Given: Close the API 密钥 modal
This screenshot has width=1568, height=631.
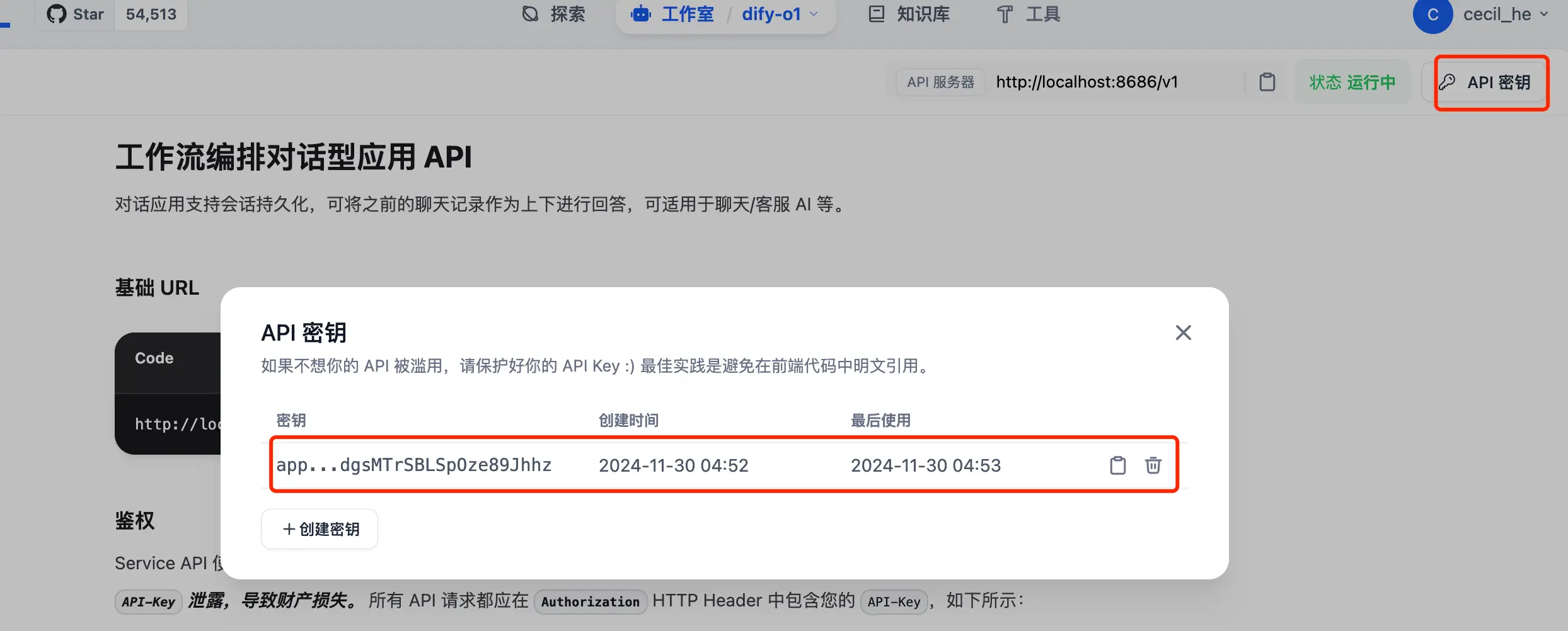Looking at the screenshot, I should click(1183, 333).
